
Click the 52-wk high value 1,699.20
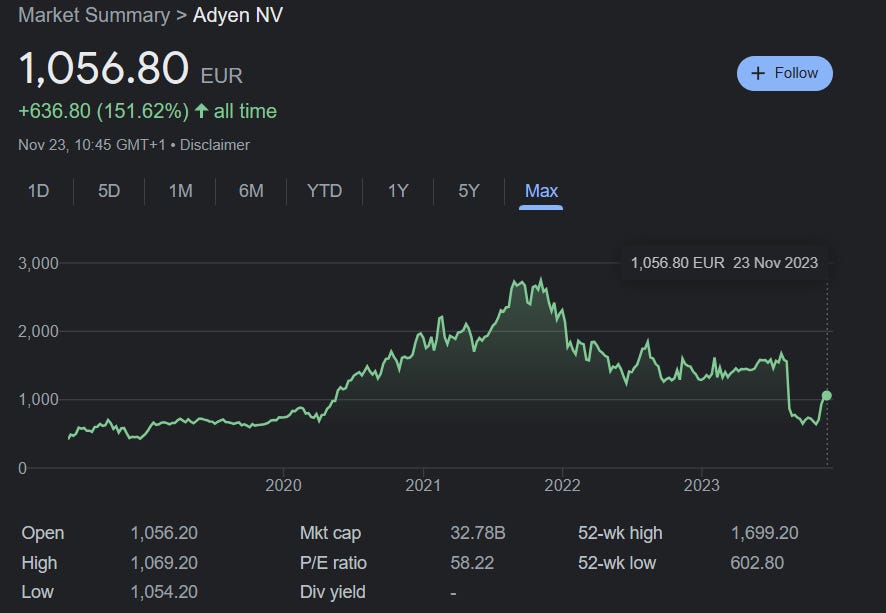point(765,533)
